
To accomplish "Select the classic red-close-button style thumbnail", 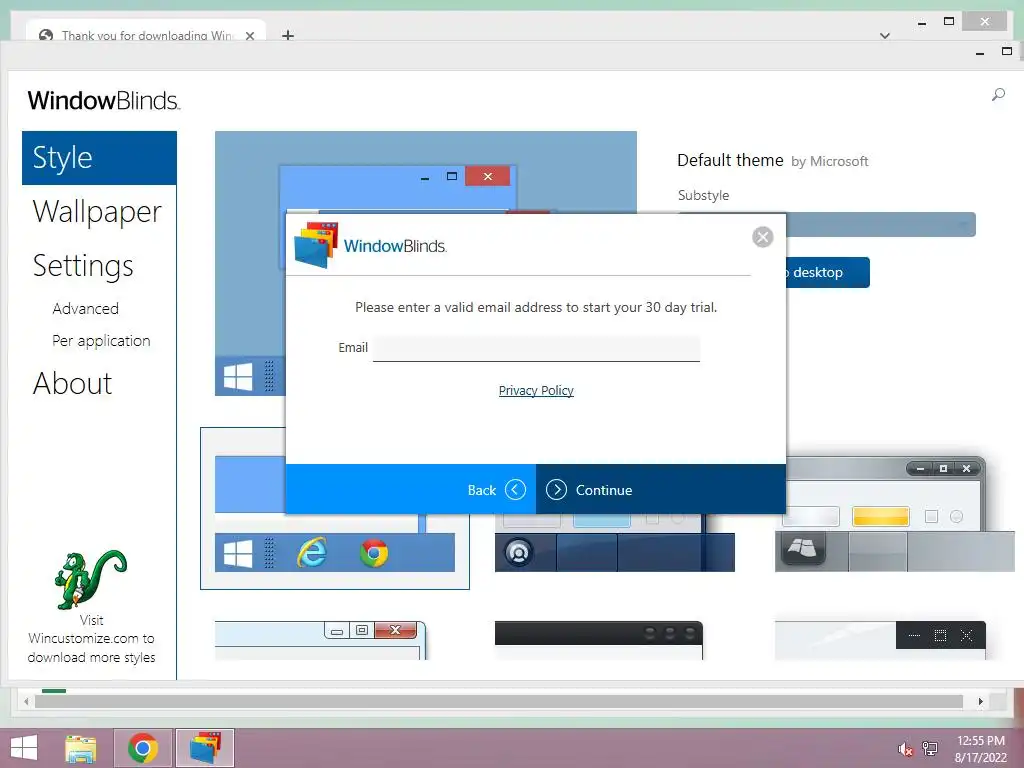I will pyautogui.click(x=321, y=640).
